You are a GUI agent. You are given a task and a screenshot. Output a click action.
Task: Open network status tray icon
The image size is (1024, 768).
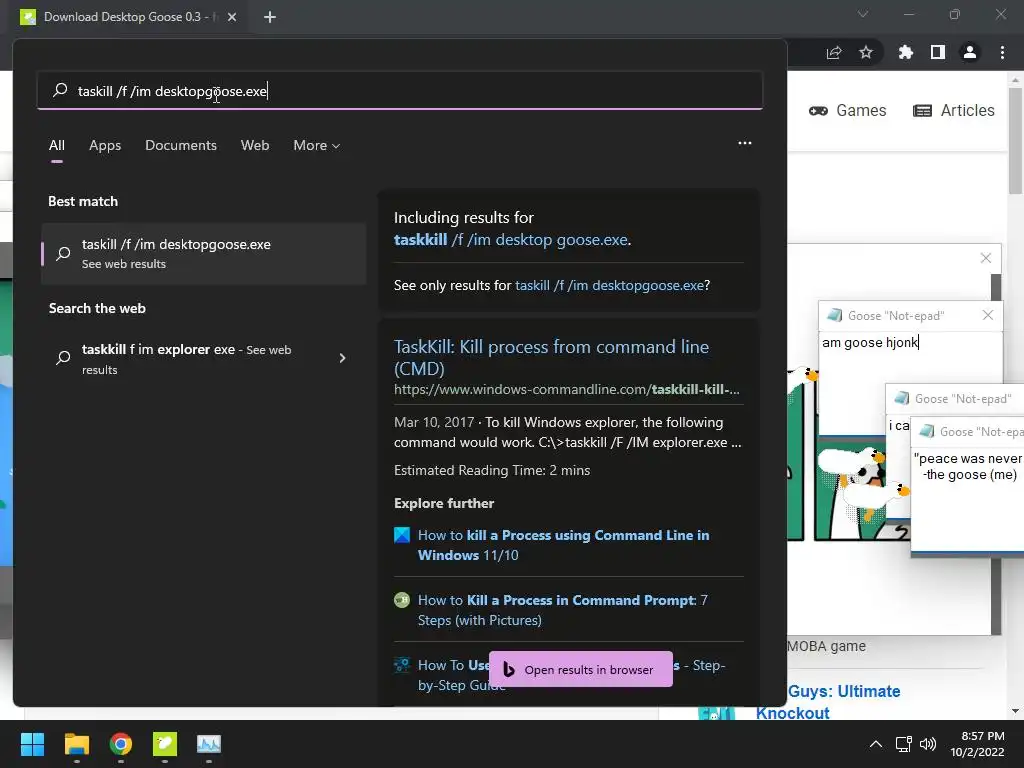(x=903, y=744)
